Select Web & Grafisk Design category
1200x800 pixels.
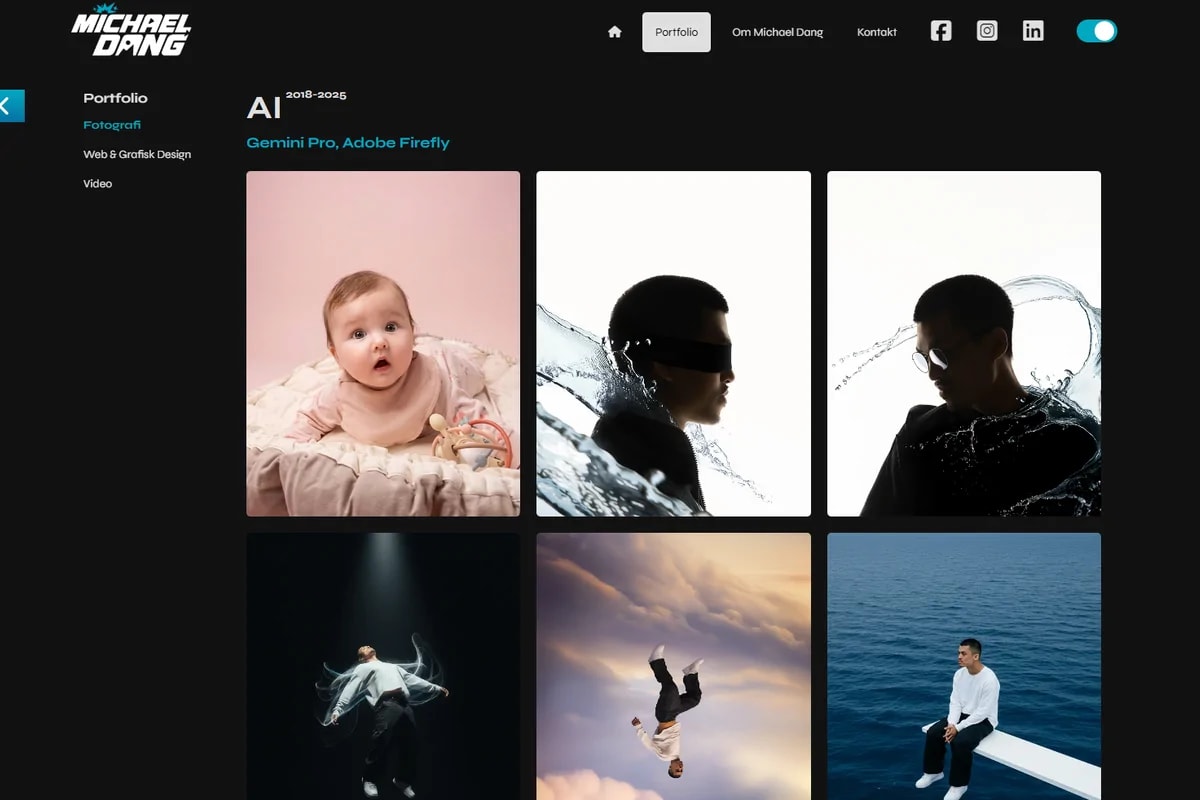(137, 154)
